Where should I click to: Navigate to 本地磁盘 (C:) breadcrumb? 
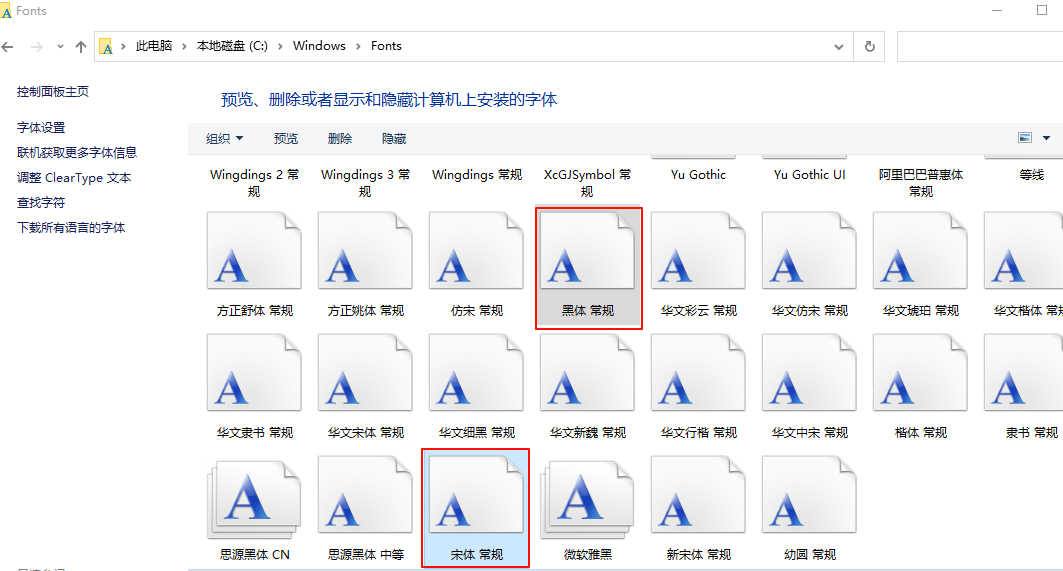(233, 46)
